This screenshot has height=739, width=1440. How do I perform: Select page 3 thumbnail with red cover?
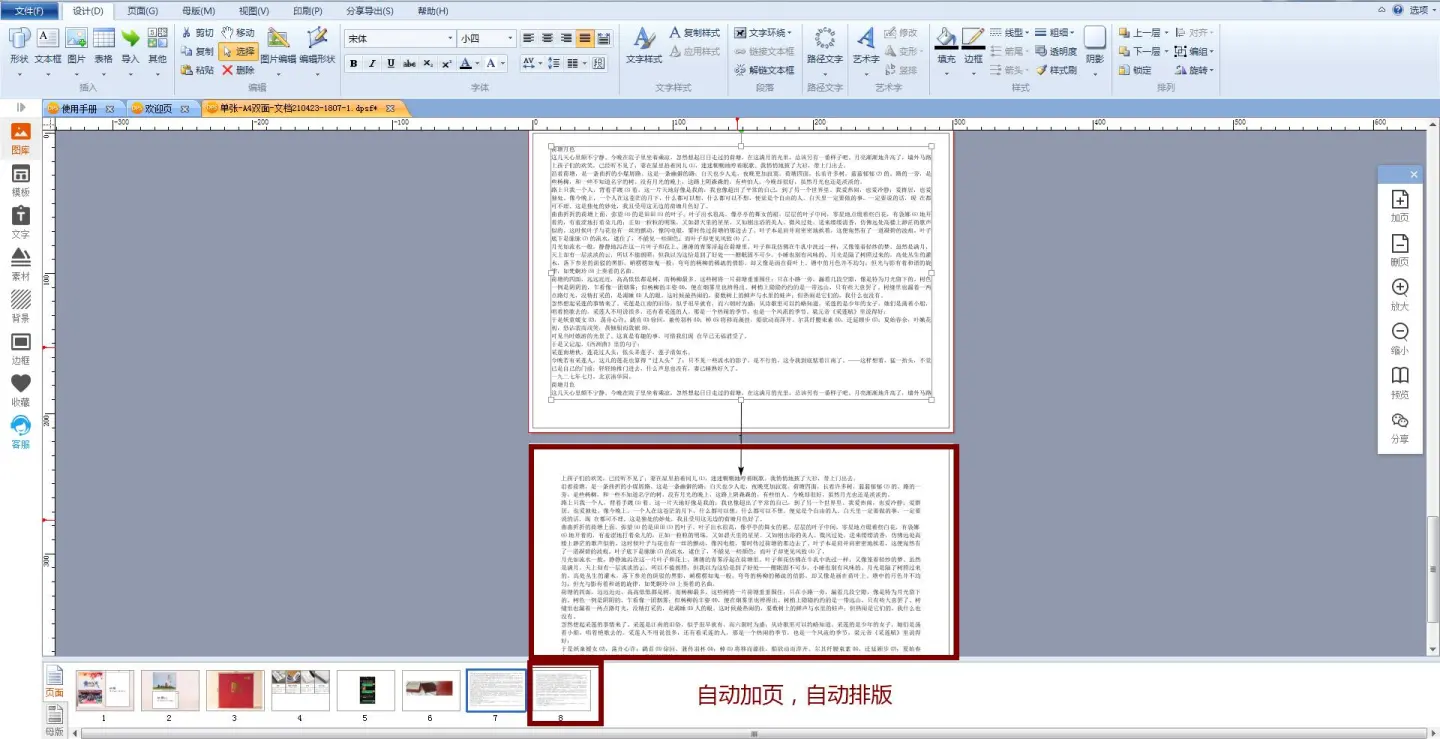(x=234, y=691)
